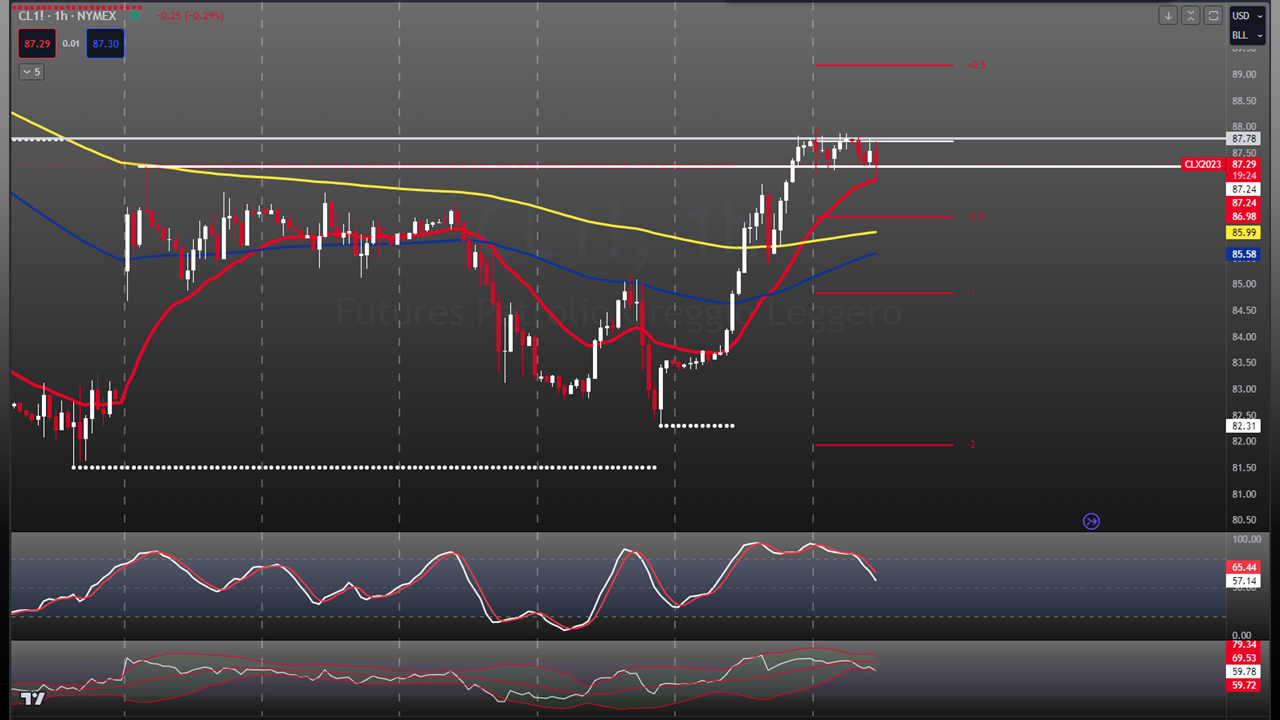Click the 89.00 price axis tick

[1244, 75]
